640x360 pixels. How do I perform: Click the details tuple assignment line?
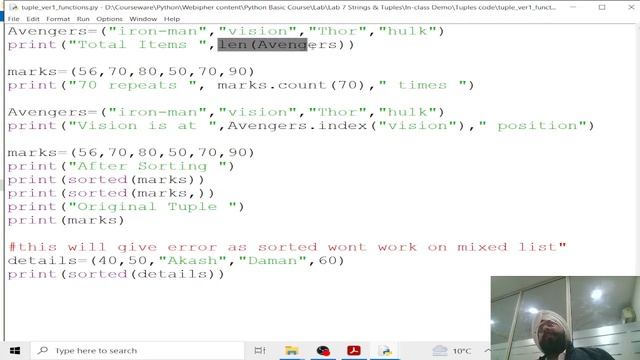click(176, 260)
